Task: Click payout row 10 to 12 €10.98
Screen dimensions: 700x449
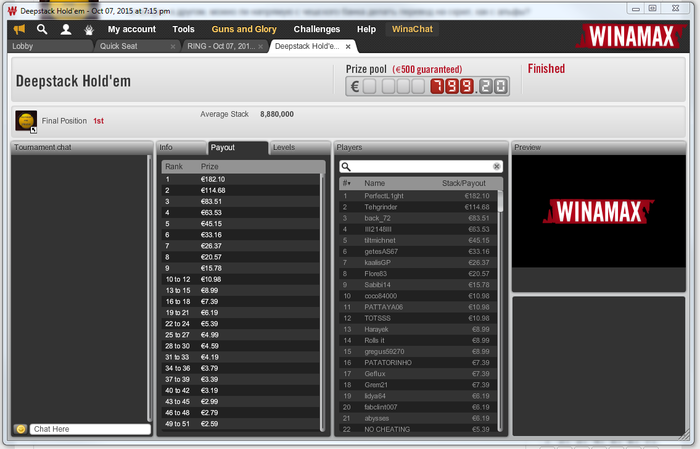Action: pyautogui.click(x=241, y=279)
